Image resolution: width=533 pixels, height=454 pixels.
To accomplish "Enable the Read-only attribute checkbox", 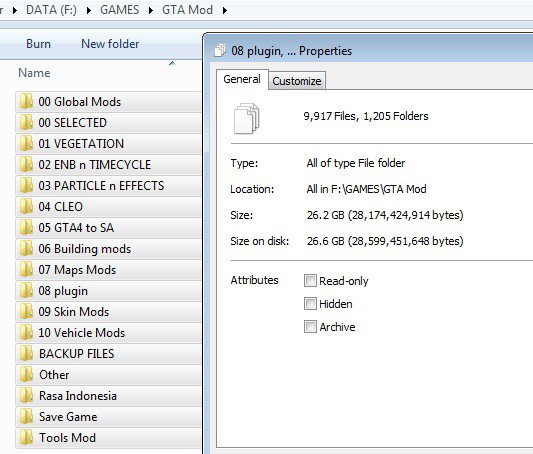I will click(x=310, y=281).
